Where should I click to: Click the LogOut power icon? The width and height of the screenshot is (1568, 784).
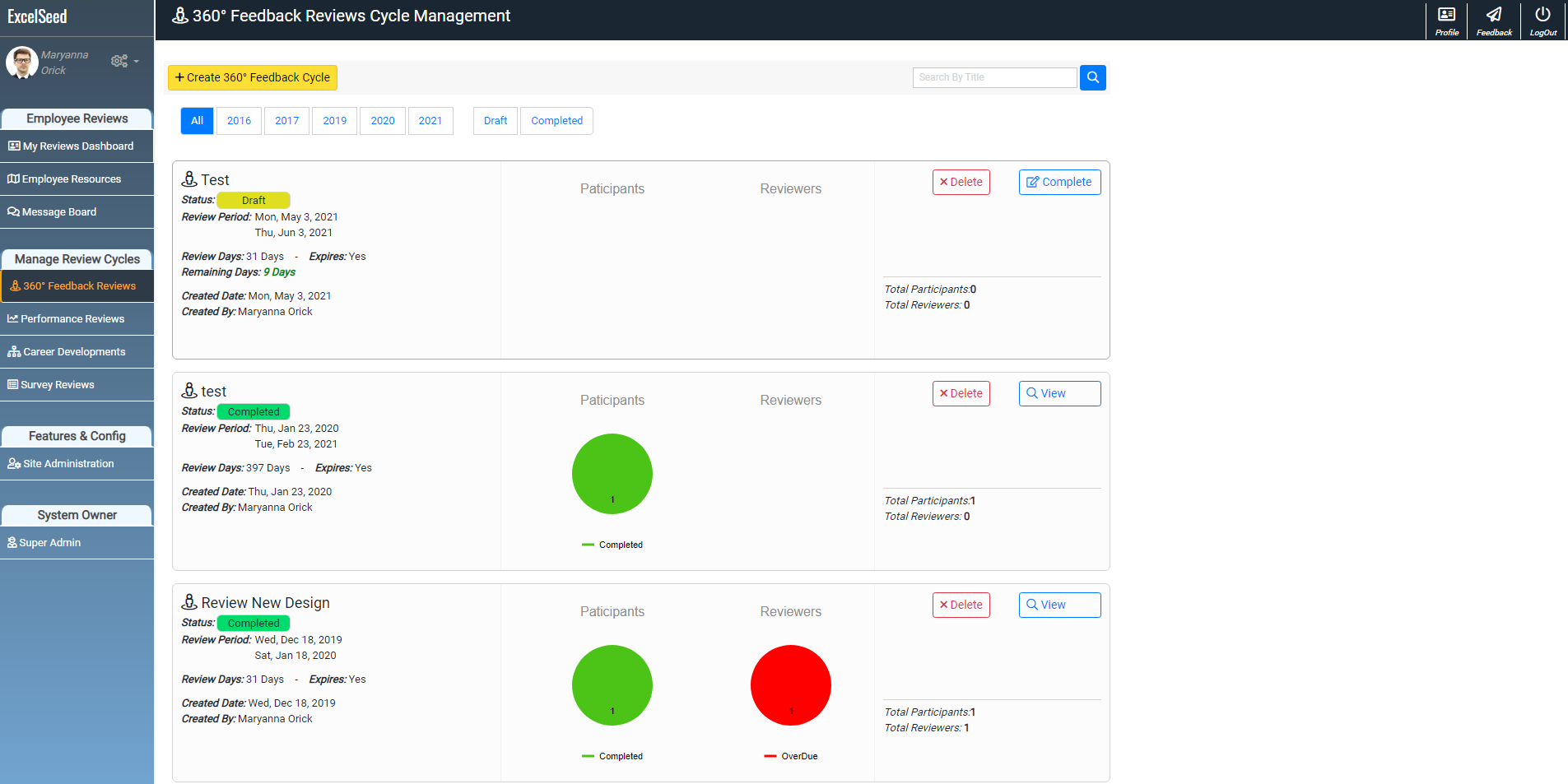[x=1542, y=20]
